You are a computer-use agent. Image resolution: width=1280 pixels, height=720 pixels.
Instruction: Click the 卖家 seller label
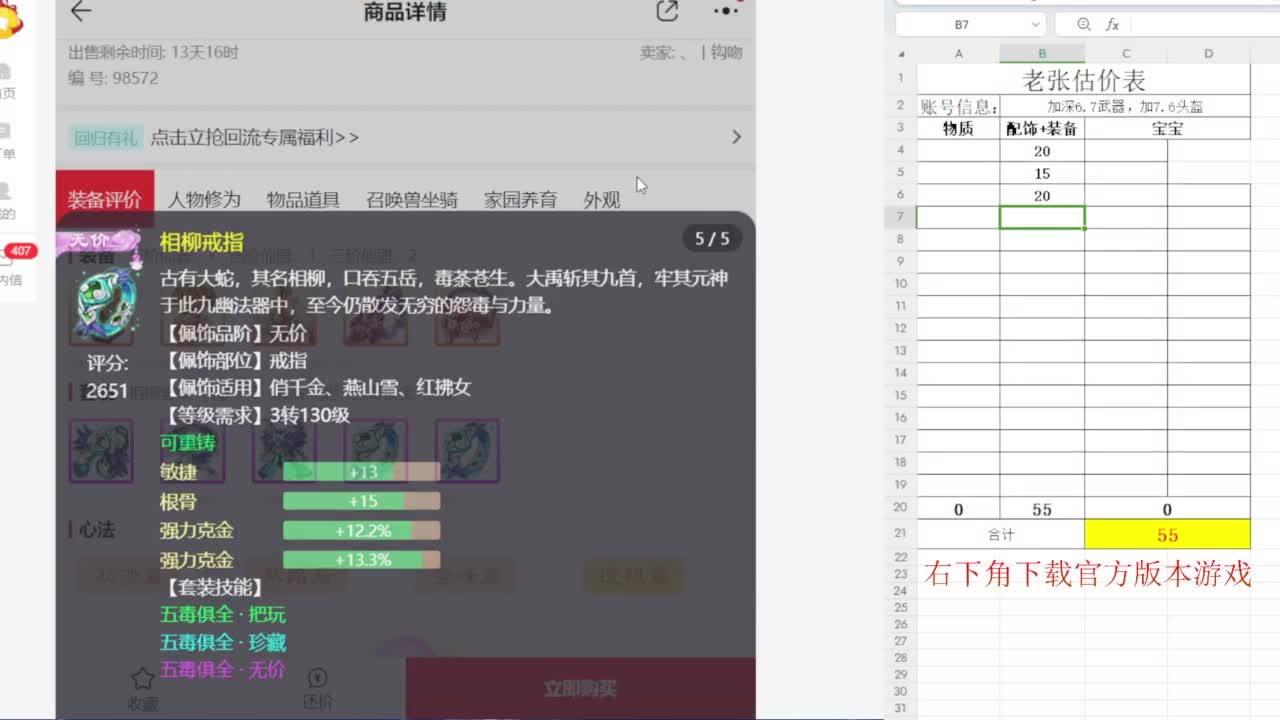[x=662, y=52]
